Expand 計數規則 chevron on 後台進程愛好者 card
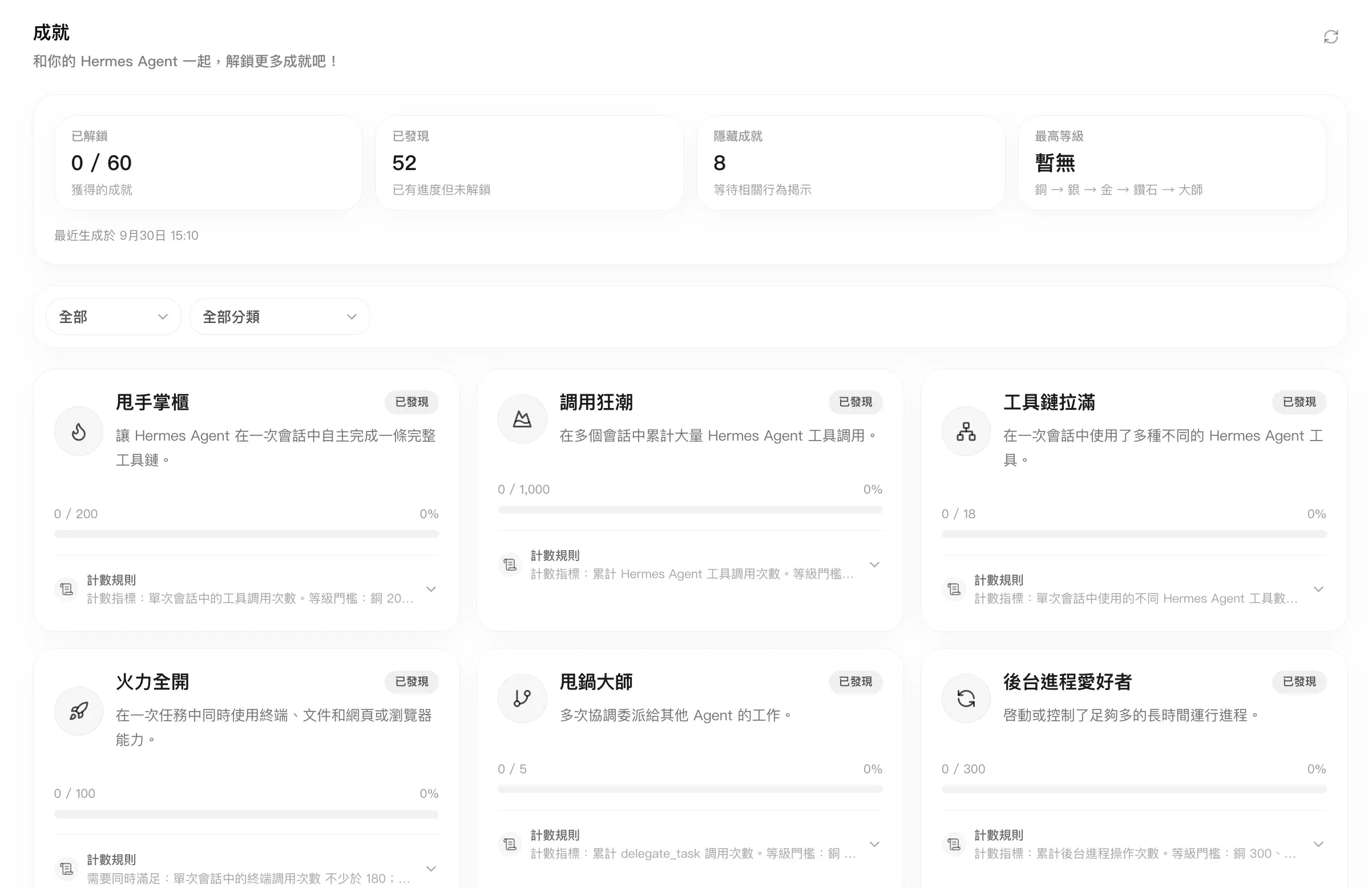1372x888 pixels. [x=1318, y=844]
